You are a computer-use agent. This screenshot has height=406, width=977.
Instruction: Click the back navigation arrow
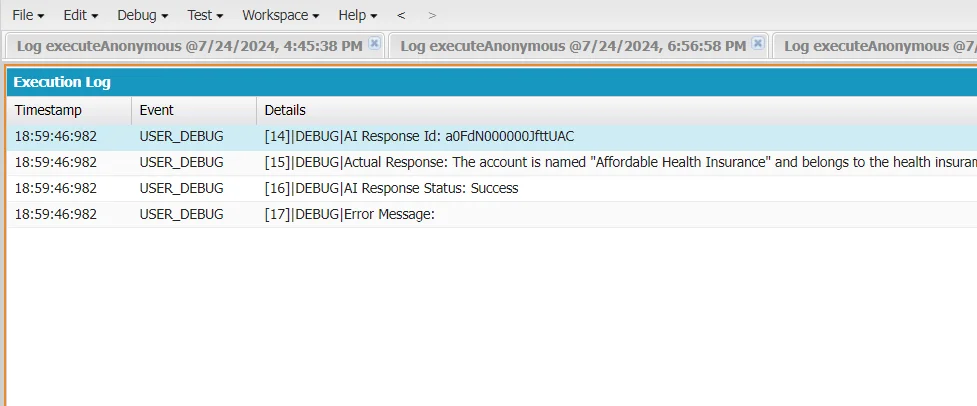pyautogui.click(x=401, y=16)
